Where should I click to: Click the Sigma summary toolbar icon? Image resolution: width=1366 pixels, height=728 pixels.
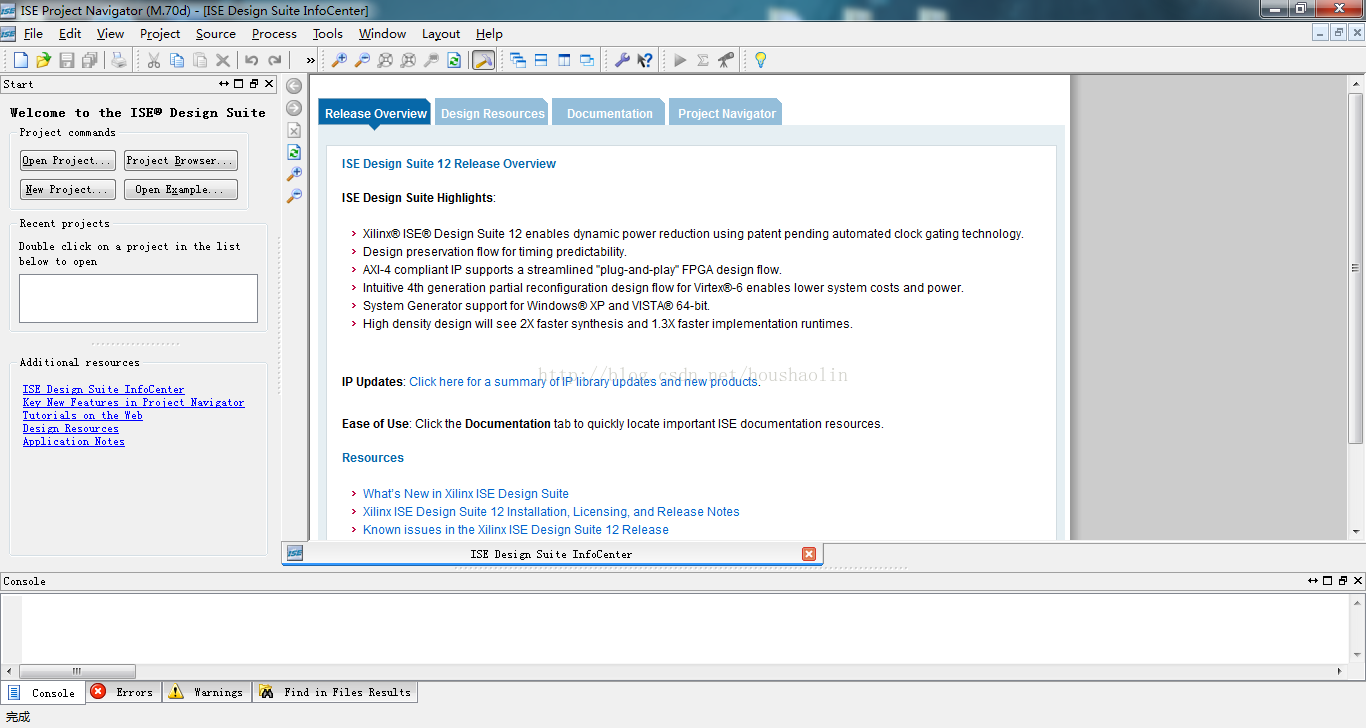(x=703, y=60)
